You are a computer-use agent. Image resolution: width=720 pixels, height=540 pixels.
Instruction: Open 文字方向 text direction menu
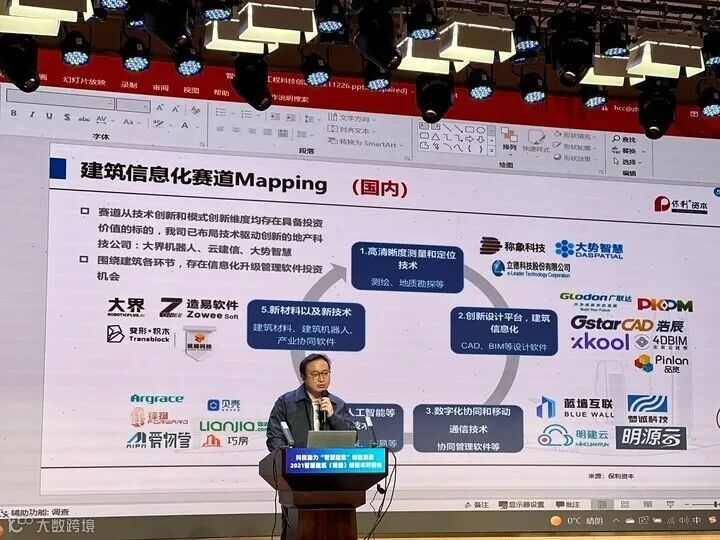(351, 118)
